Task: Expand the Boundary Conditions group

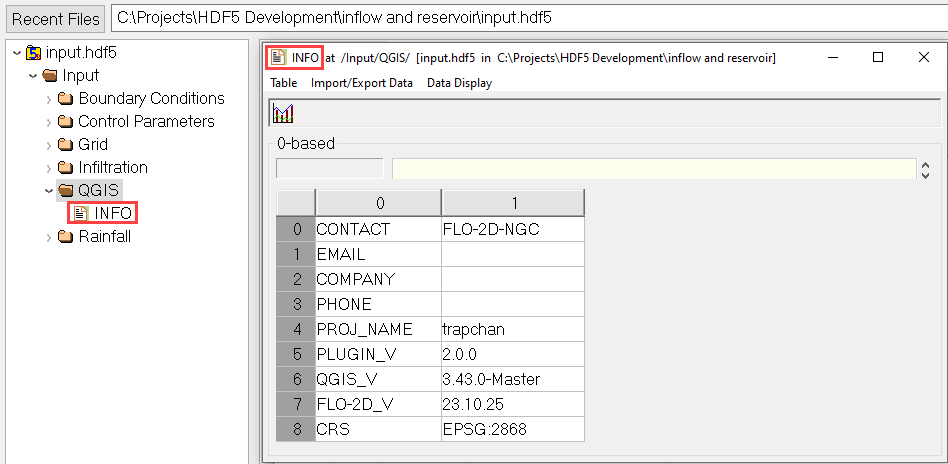Action: 49,99
